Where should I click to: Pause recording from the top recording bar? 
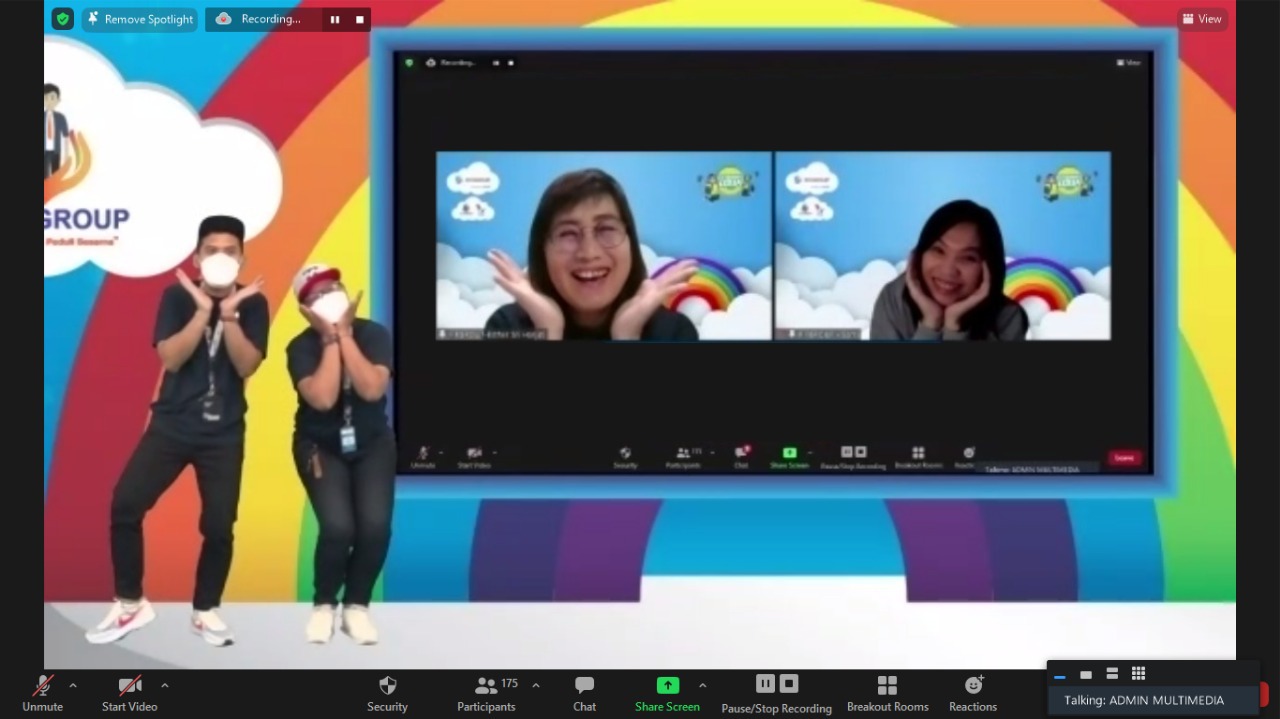tap(335, 19)
